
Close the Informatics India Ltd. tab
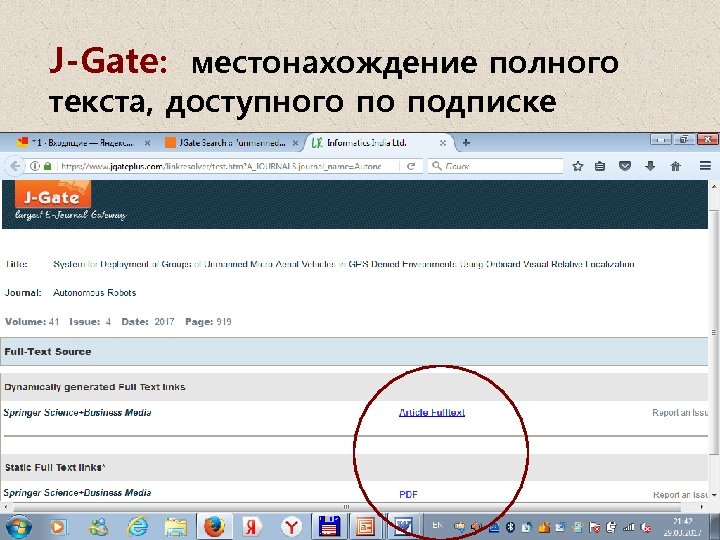pyautogui.click(x=443, y=143)
